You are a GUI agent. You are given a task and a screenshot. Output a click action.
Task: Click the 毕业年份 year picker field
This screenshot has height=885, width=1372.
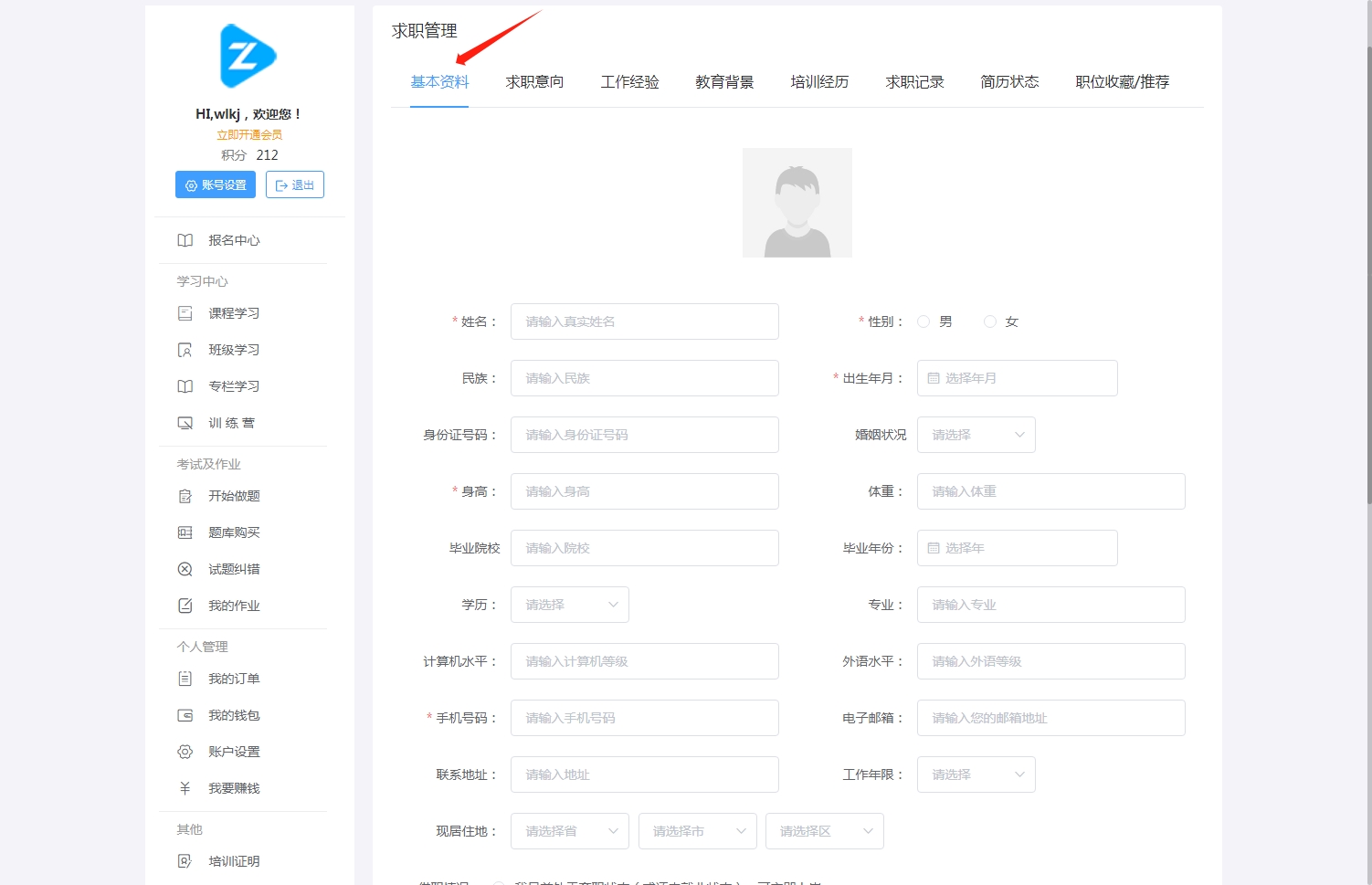pos(1018,548)
